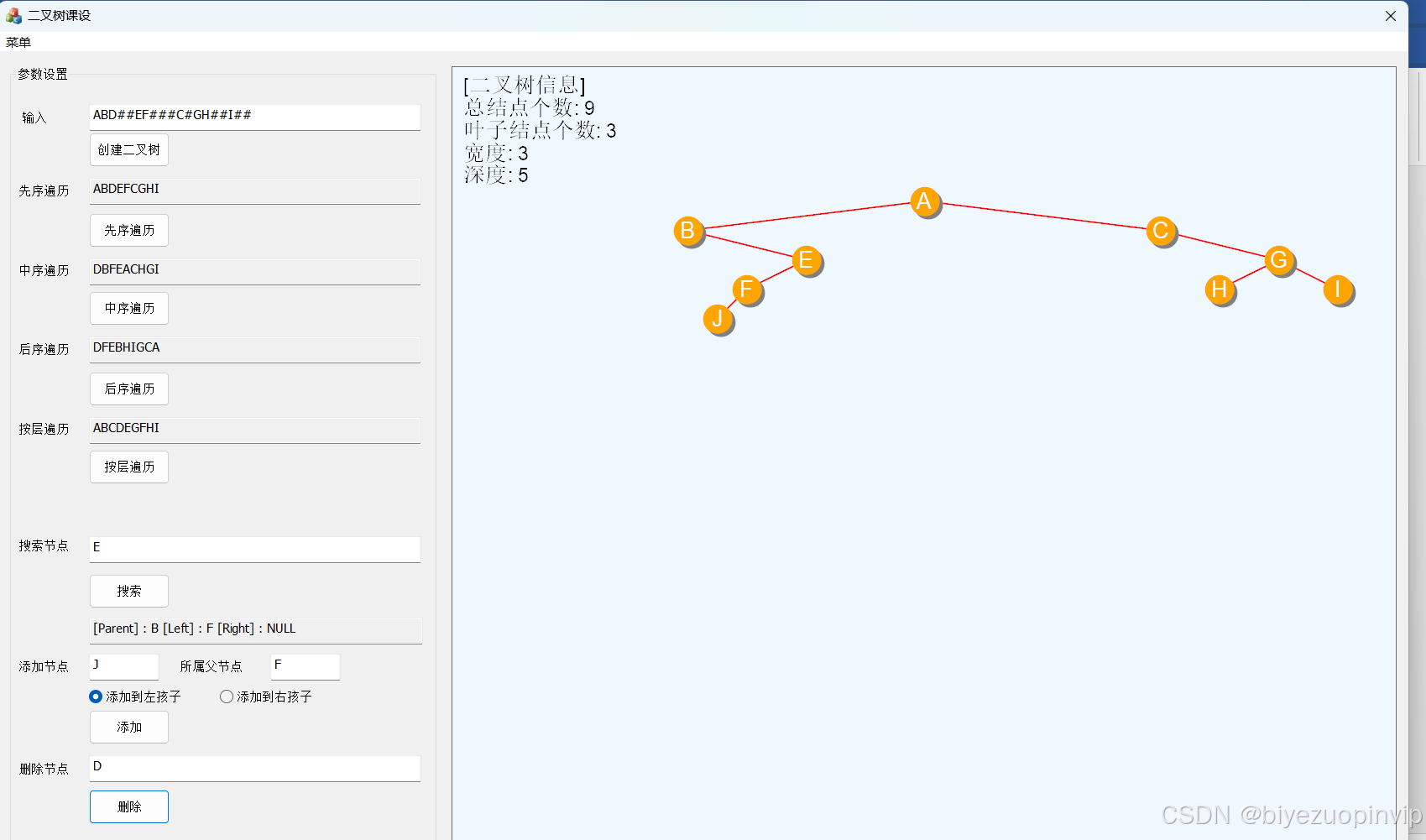Image resolution: width=1426 pixels, height=840 pixels.
Task: Click the [二叉树信息] heading
Action: coord(525,85)
